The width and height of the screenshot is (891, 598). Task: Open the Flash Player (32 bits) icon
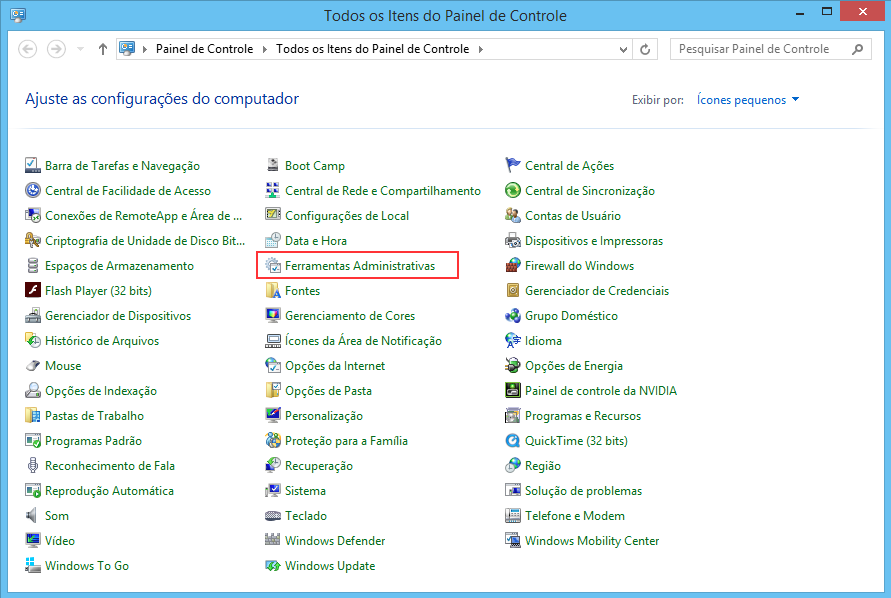point(33,290)
